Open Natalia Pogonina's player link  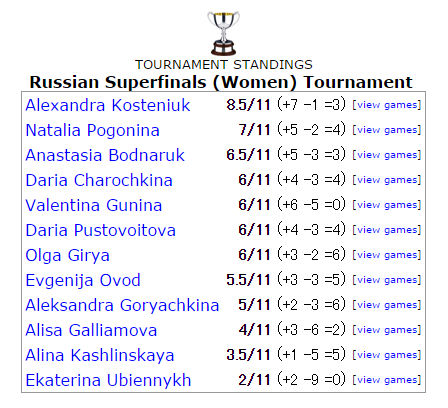[x=92, y=130]
